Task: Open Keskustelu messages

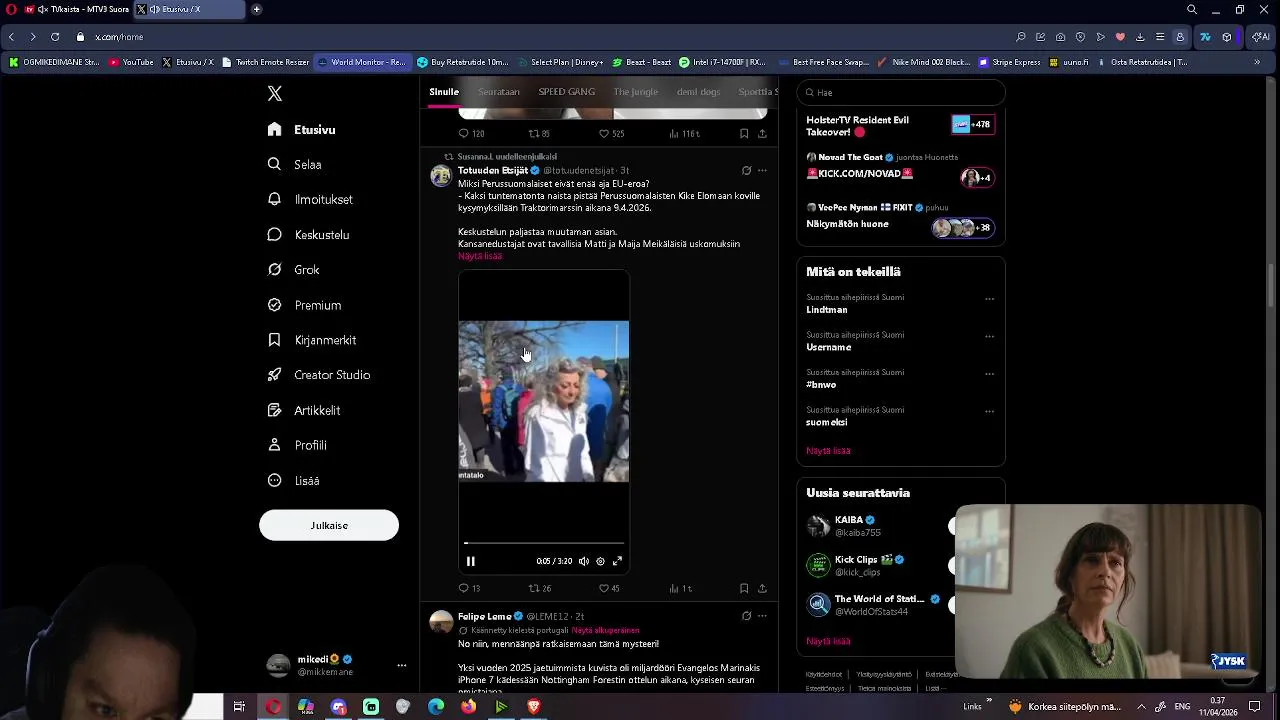Action: click(308, 235)
